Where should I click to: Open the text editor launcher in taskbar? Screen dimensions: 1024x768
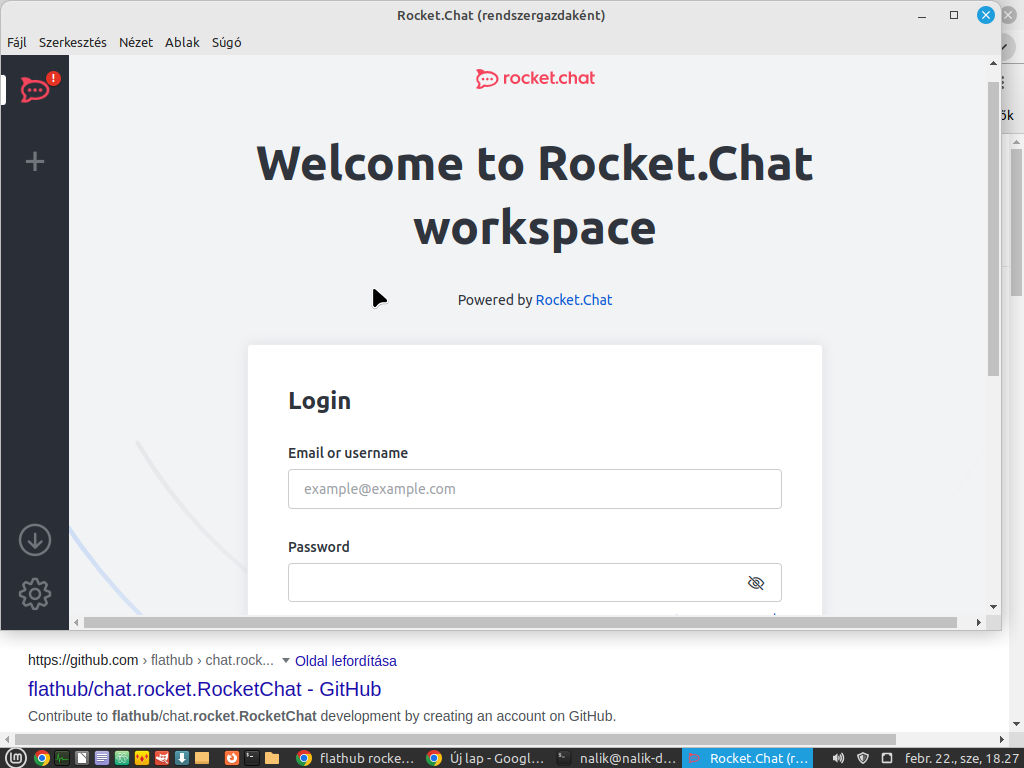(102, 758)
